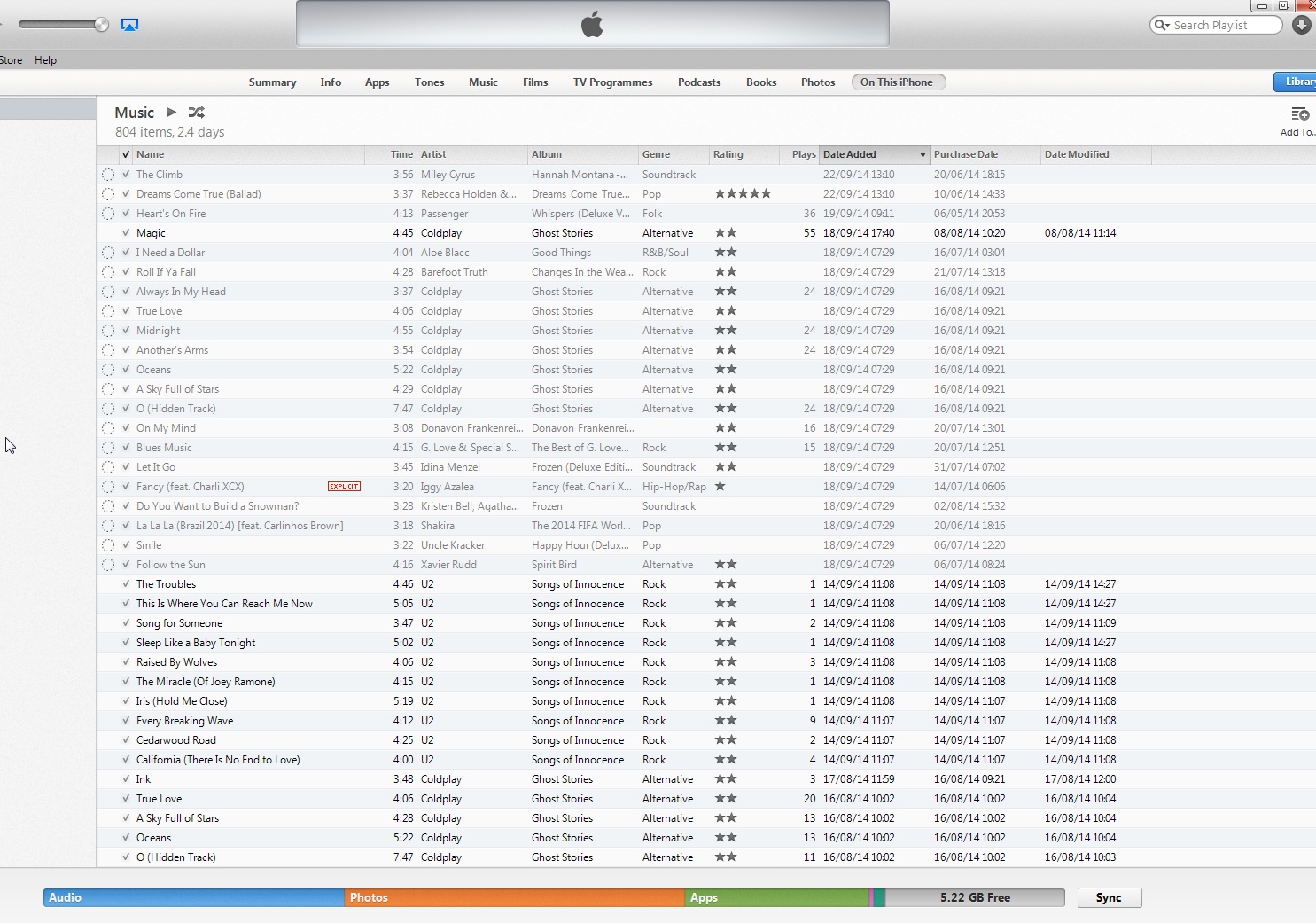Open the Photos tab
The image size is (1316, 923).
[818, 82]
